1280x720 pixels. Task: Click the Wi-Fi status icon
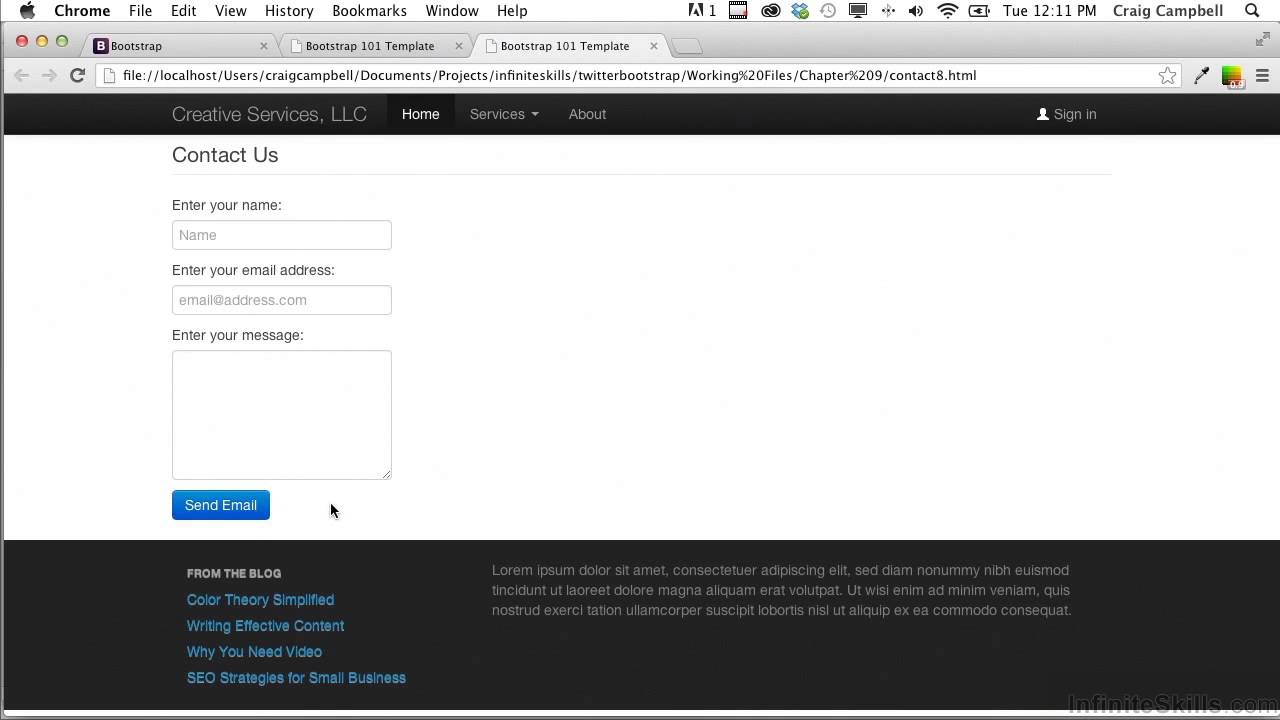tap(947, 11)
